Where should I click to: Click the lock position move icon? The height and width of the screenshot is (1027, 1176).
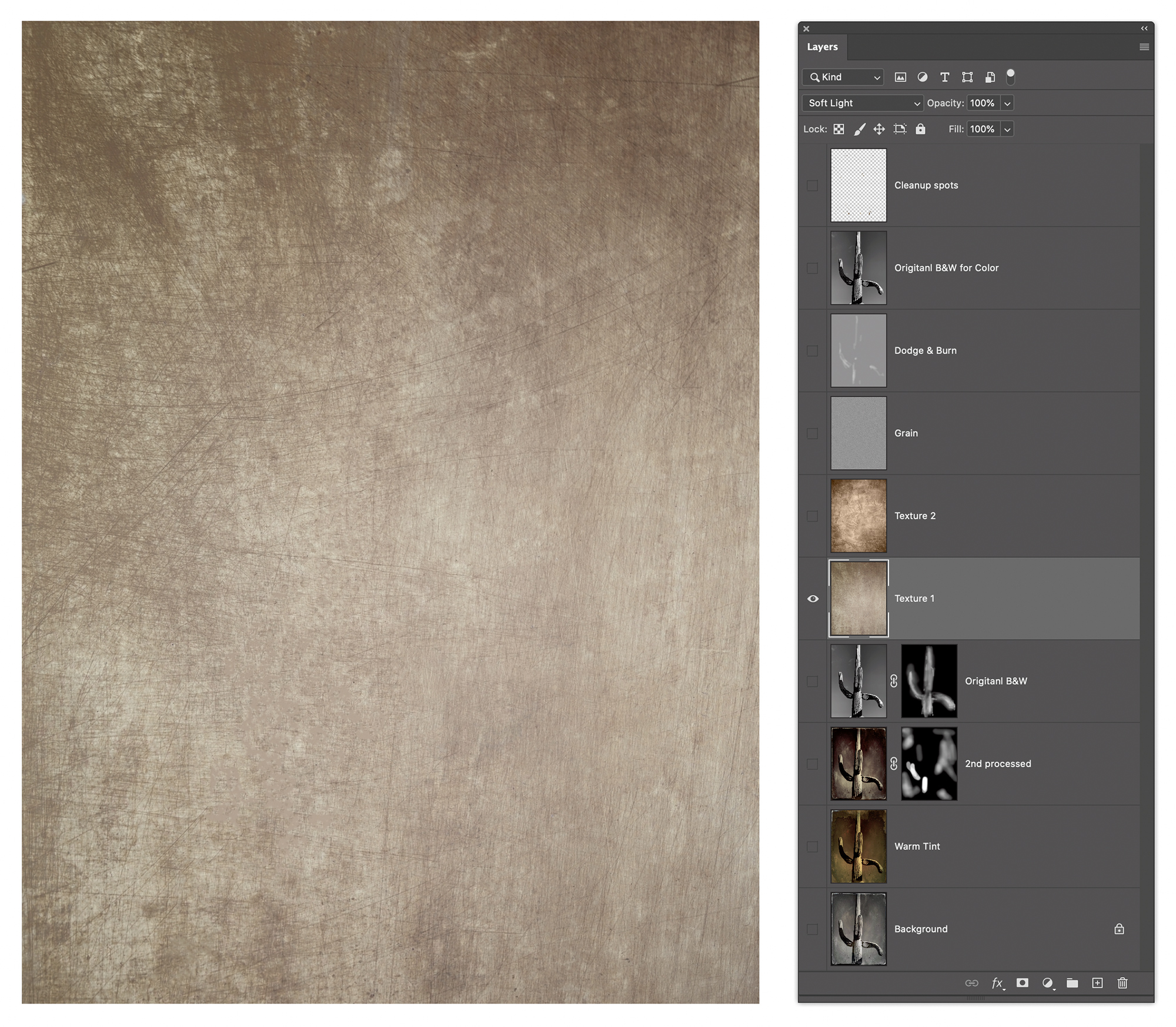tap(879, 129)
